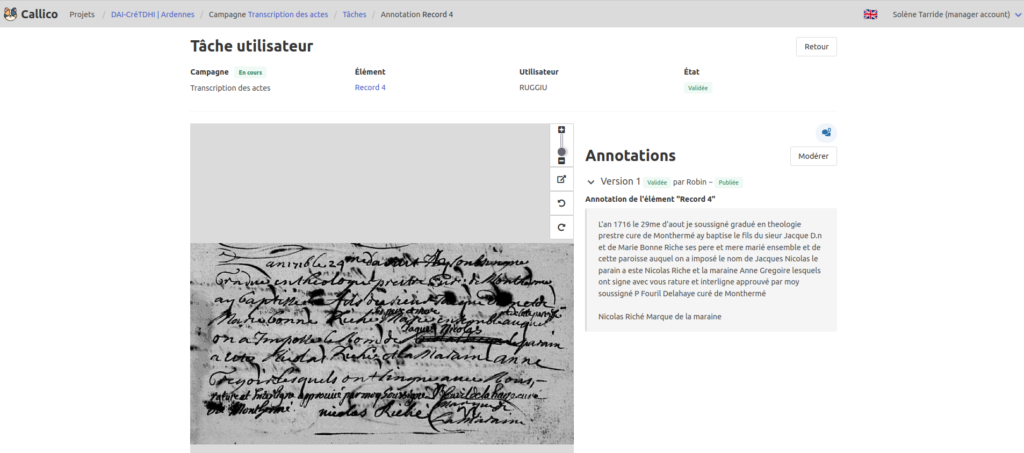This screenshot has width=1024, height=453.
Task: Open image in new window icon
Action: pos(561,180)
